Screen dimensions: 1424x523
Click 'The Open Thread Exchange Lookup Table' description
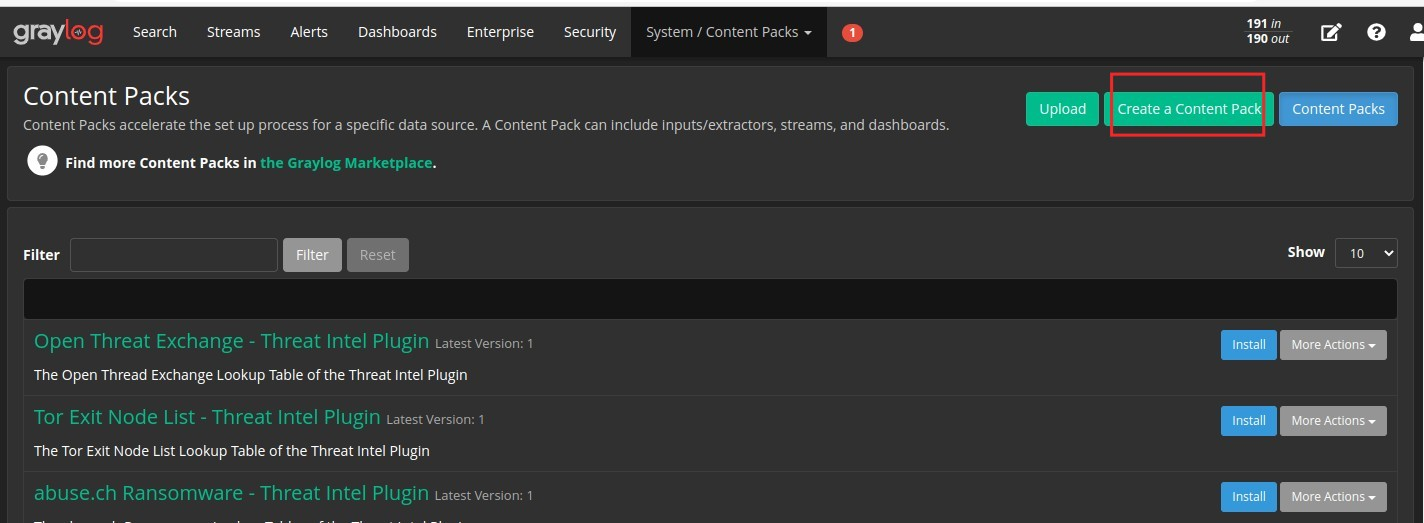click(x=251, y=375)
